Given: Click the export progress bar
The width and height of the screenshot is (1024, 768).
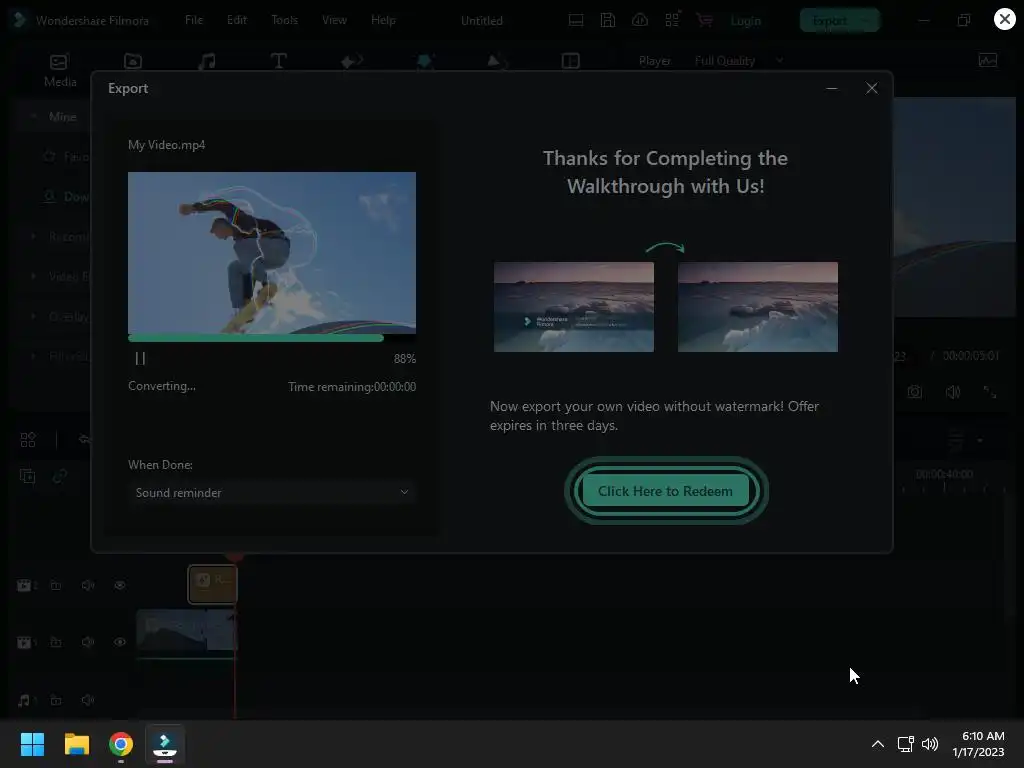Looking at the screenshot, I should [272, 338].
